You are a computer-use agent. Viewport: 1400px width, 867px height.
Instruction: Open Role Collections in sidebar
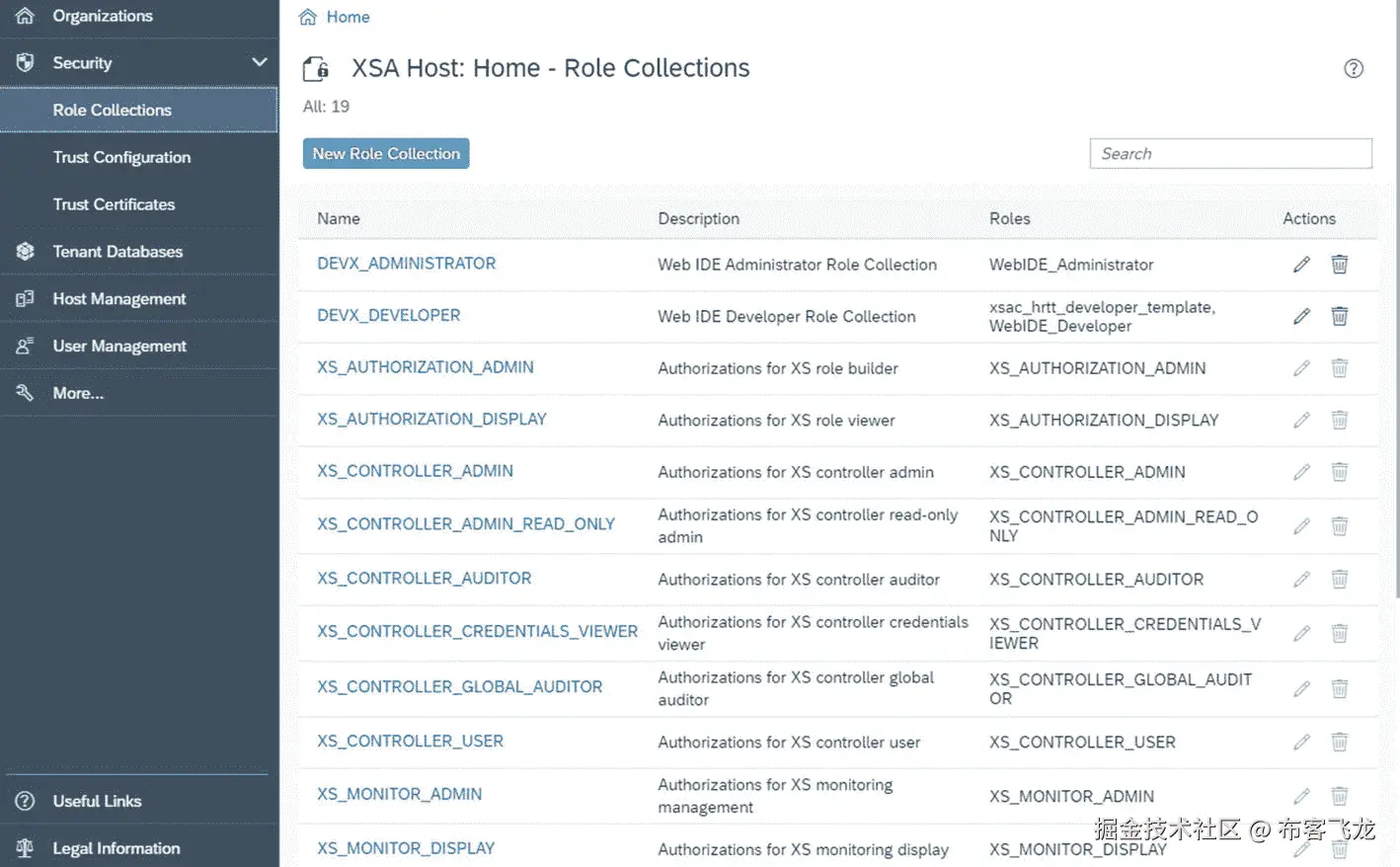click(x=138, y=110)
